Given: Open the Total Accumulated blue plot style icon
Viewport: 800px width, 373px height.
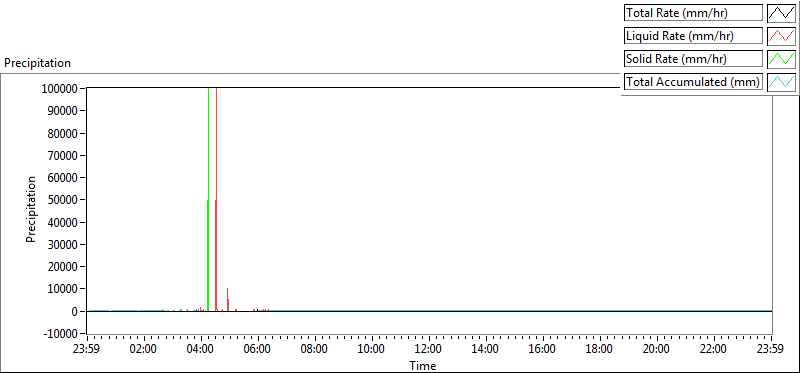Looking at the screenshot, I should (782, 82).
